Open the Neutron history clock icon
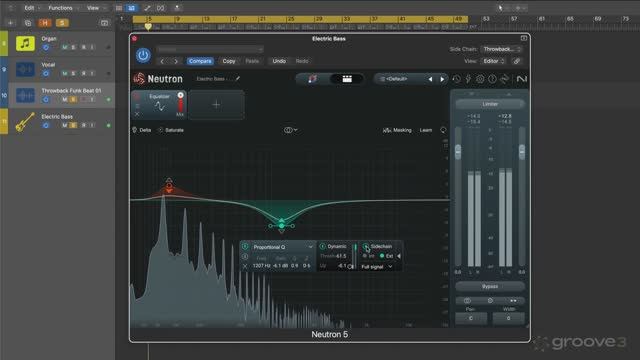 coord(456,79)
